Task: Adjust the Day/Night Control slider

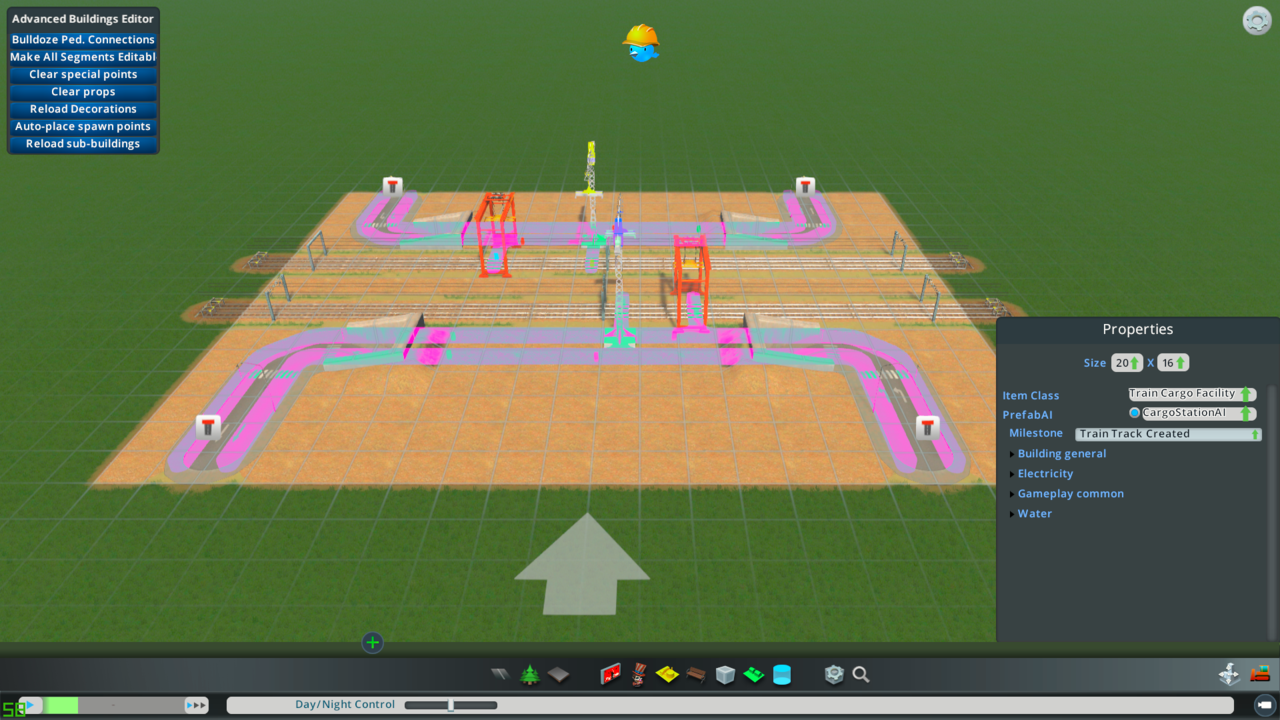Action: coord(451,705)
